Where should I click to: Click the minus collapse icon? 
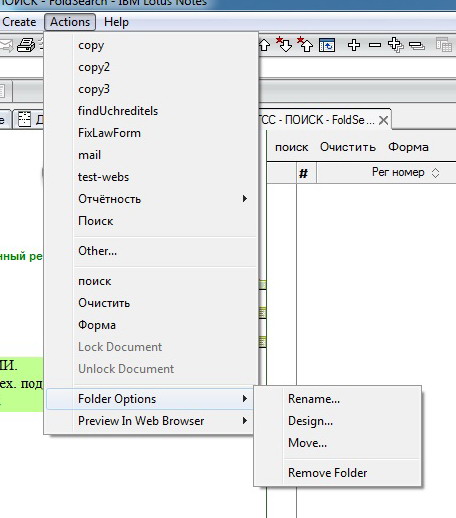375,45
